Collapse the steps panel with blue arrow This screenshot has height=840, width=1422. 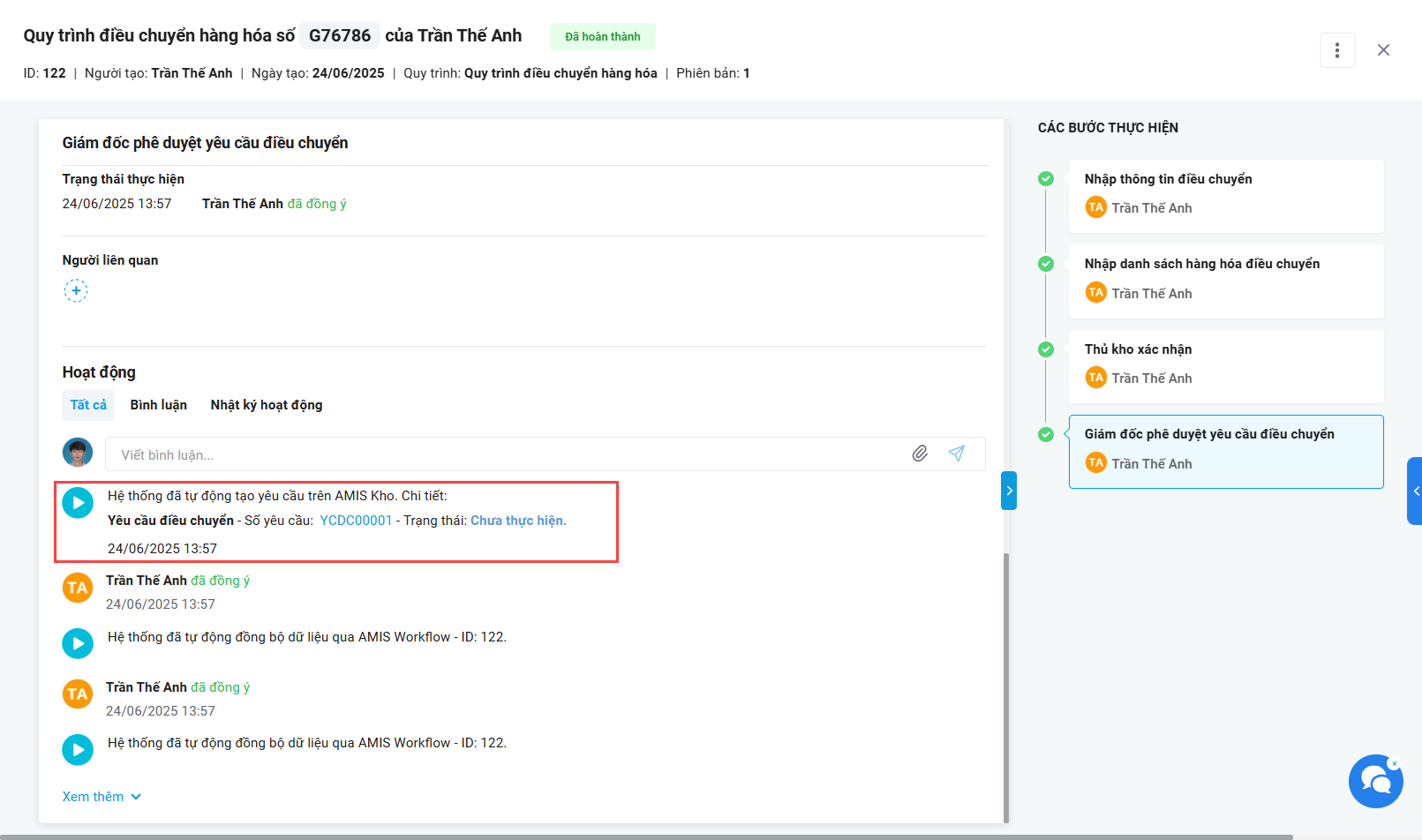click(1009, 491)
